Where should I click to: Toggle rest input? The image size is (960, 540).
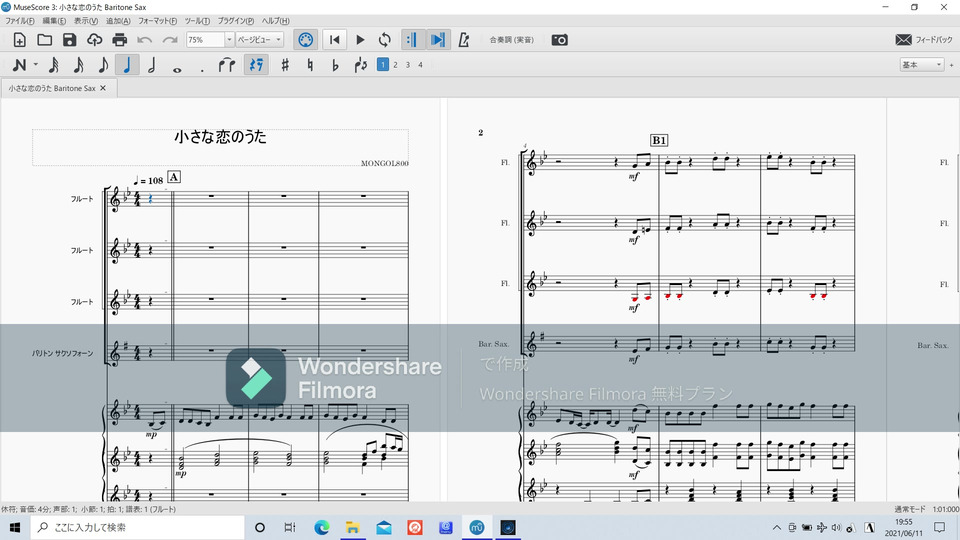[256, 65]
